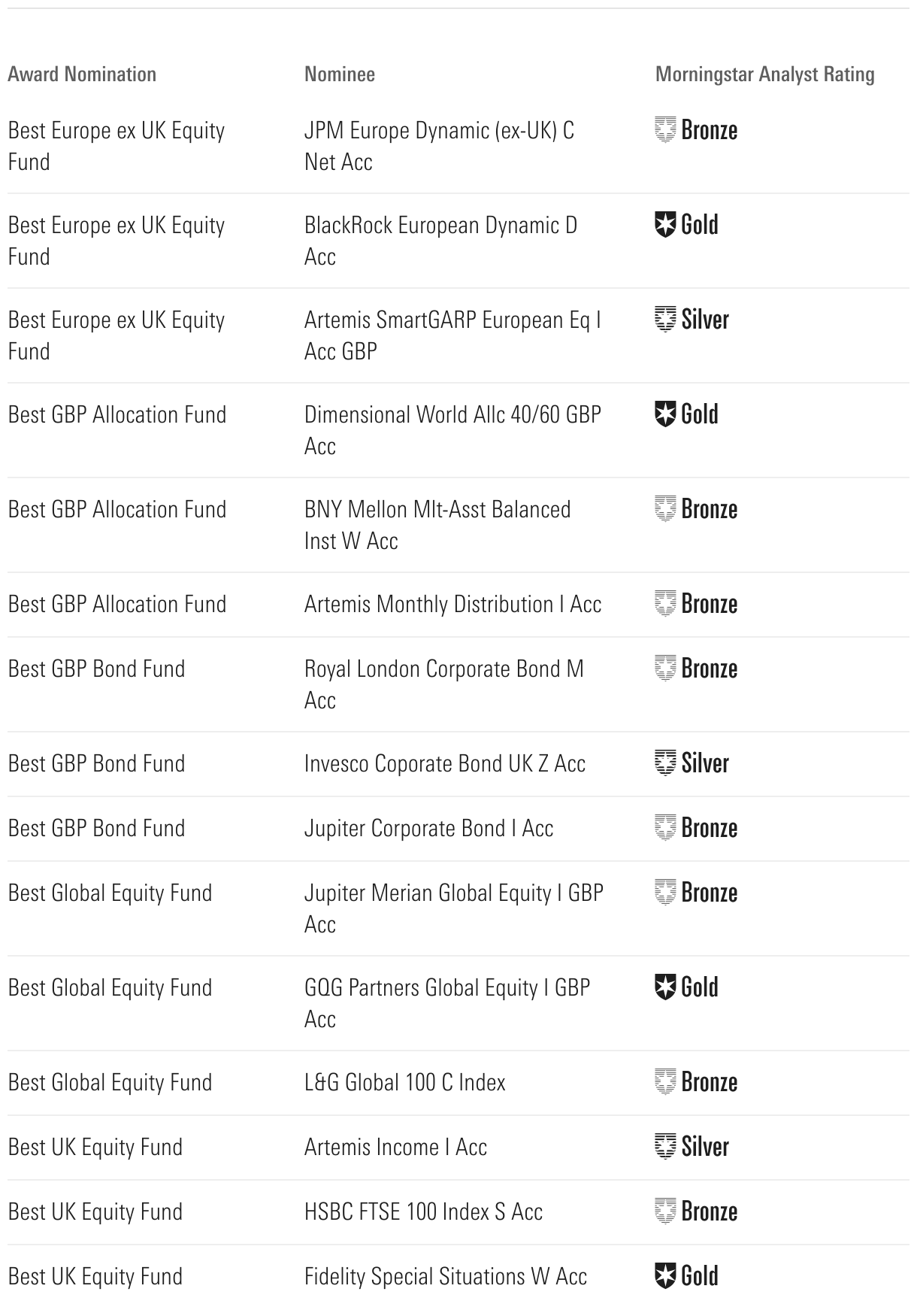The image size is (917, 1316).
Task: Open Artemis Monthly Distribution I Acc
Action: pyautogui.click(x=452, y=605)
